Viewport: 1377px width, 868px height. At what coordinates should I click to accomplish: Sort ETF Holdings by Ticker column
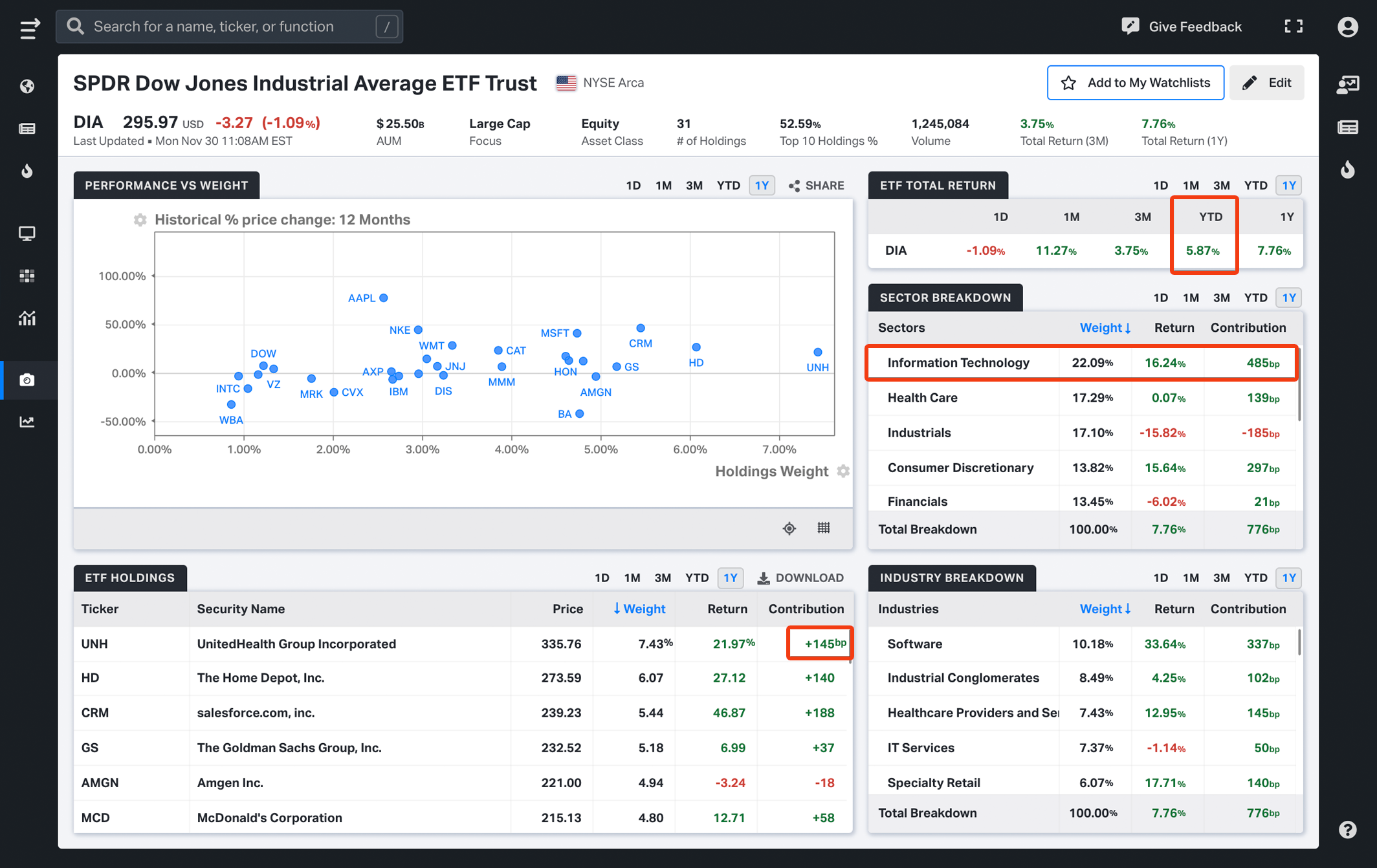100,609
